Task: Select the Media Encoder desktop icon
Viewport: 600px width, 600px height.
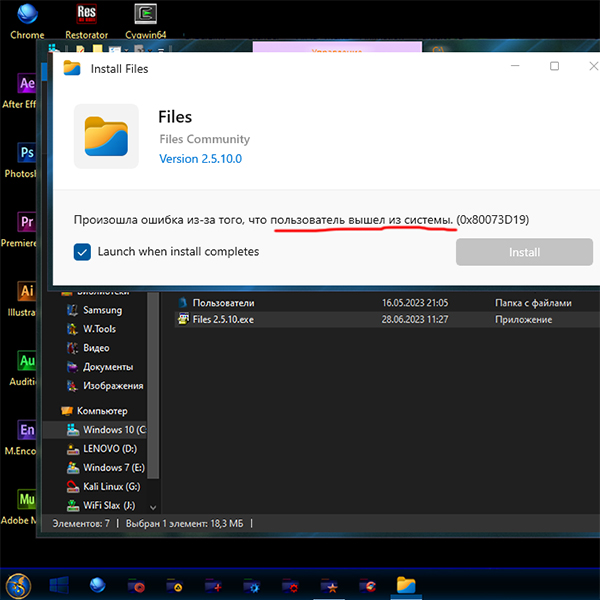Action: (21, 438)
